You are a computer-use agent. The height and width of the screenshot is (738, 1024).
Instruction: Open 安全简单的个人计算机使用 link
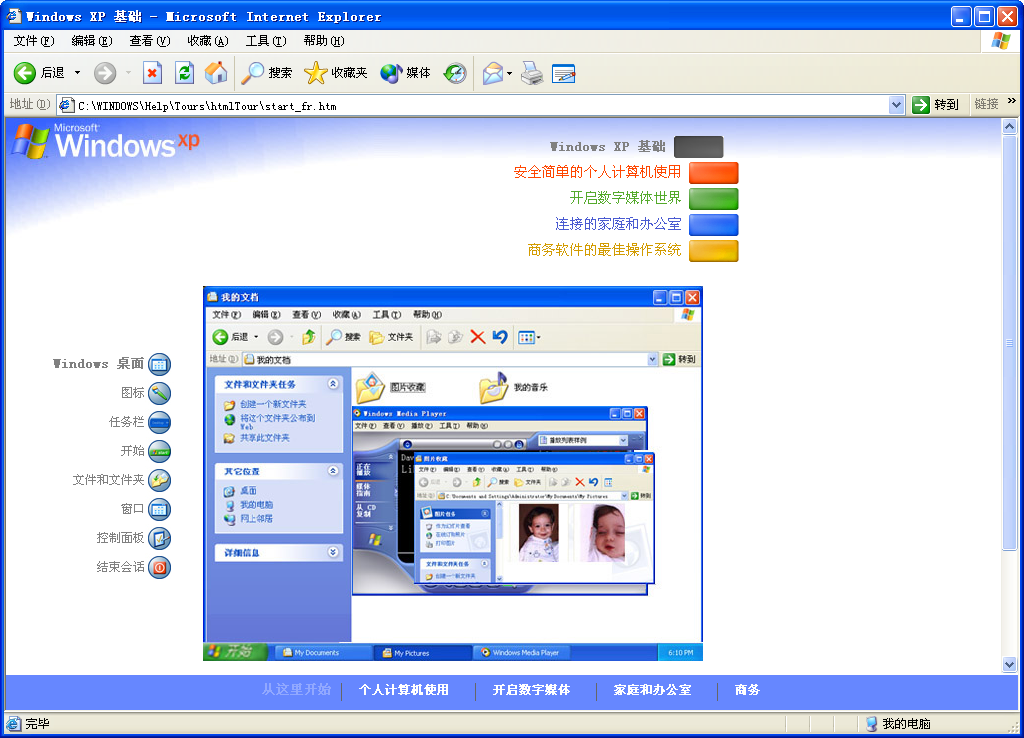(597, 172)
